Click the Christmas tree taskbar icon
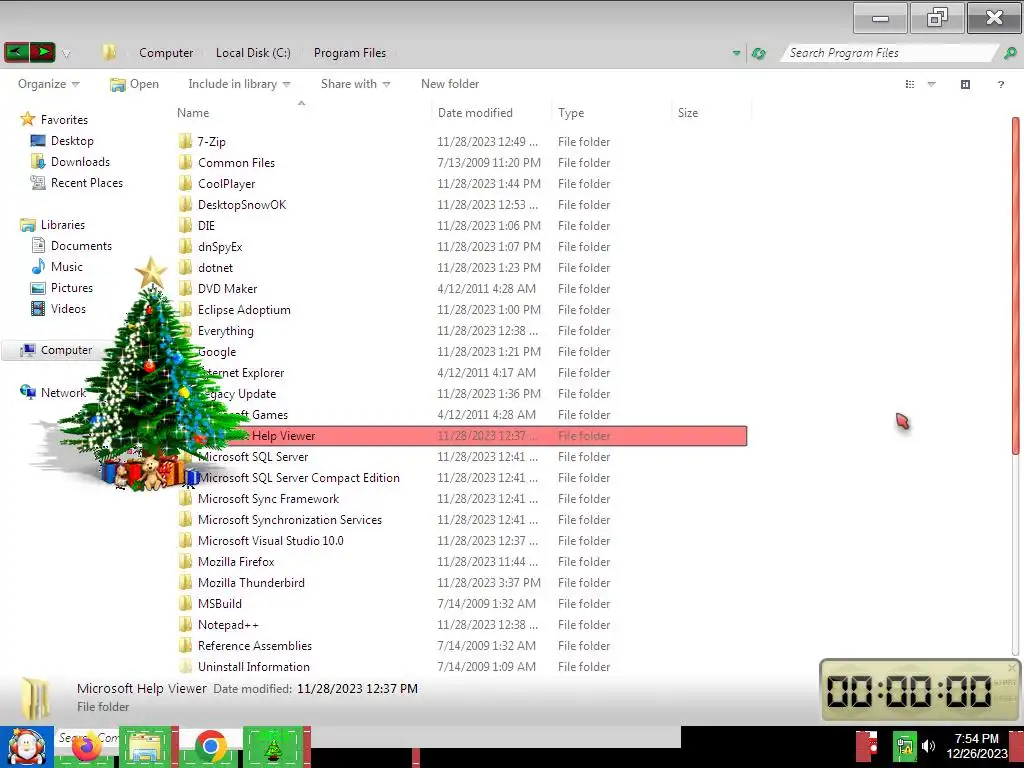The width and height of the screenshot is (1024, 768). [x=274, y=746]
